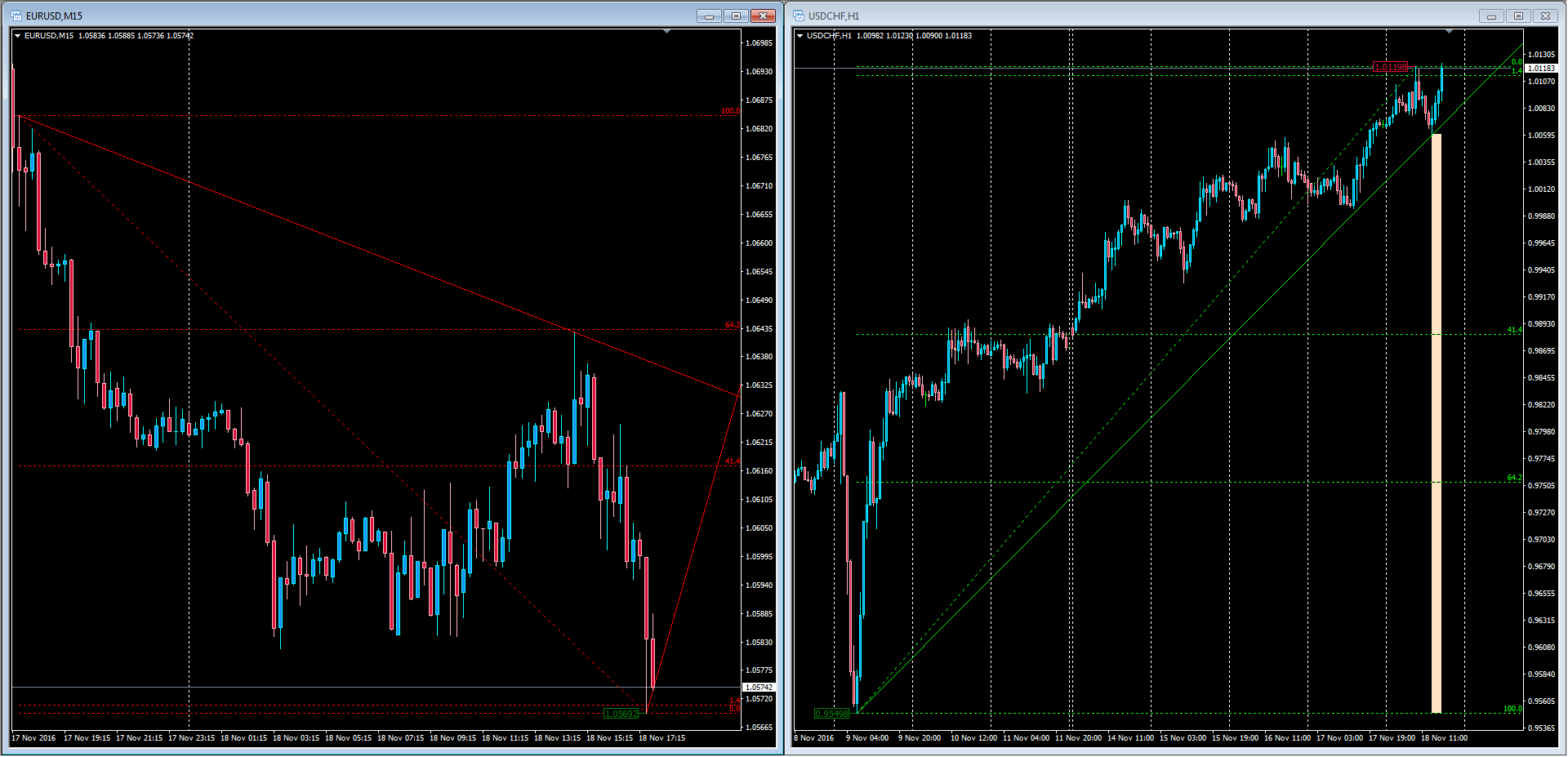Image resolution: width=1568 pixels, height=757 pixels.
Task: Select the green 0.95498 price label
Action: click(x=831, y=714)
